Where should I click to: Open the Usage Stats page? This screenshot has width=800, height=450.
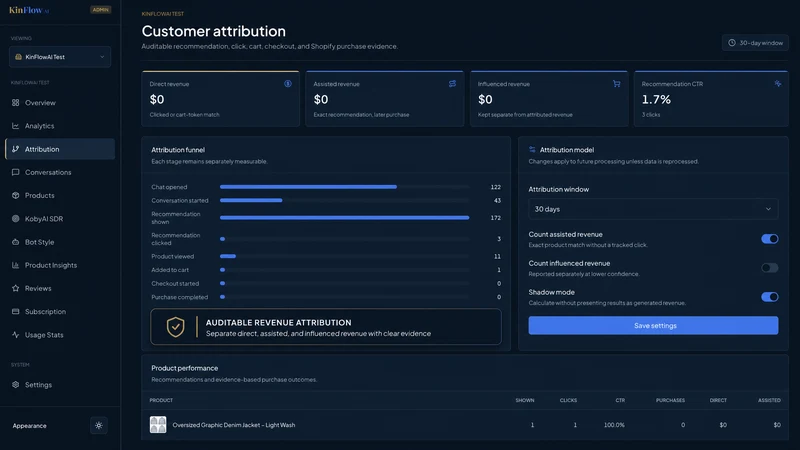click(x=60, y=335)
